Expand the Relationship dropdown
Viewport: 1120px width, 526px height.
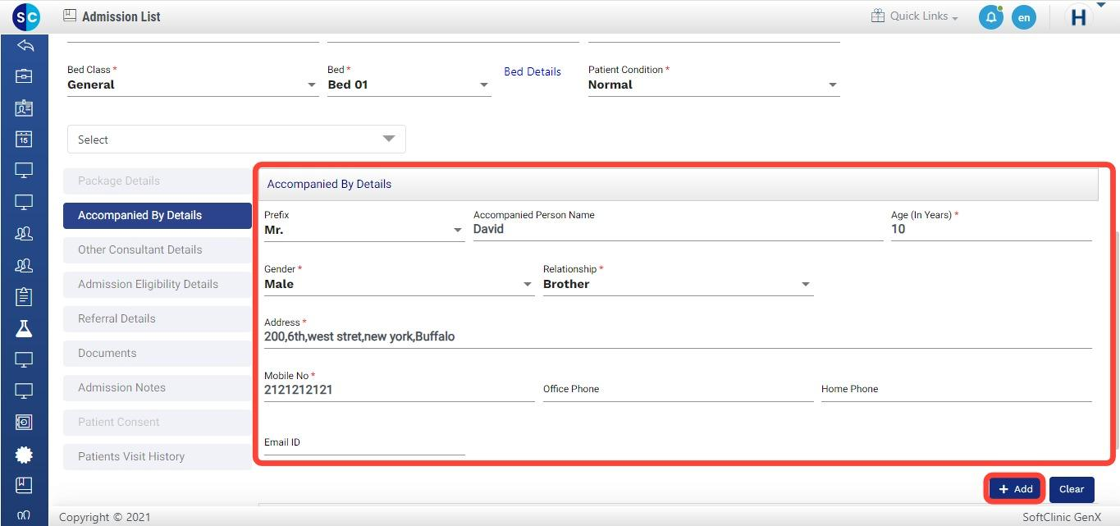pos(677,284)
